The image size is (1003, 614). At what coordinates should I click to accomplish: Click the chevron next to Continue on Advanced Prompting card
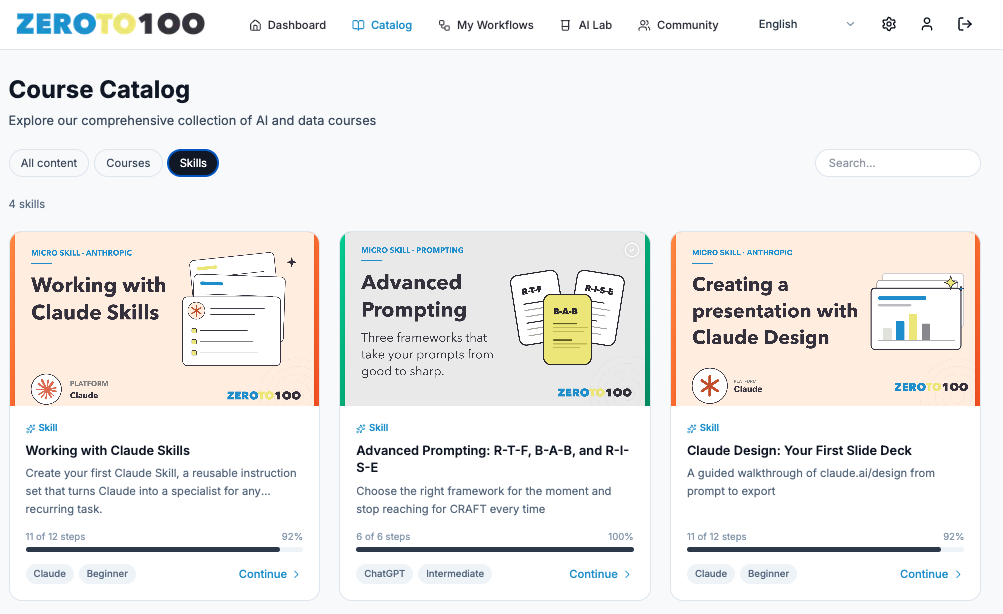click(x=627, y=574)
